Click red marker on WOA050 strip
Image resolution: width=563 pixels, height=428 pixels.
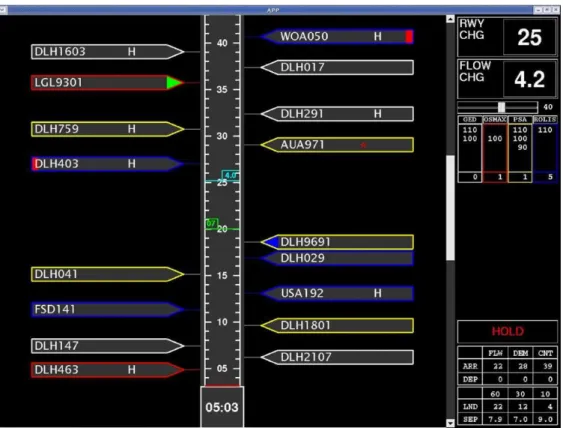tap(409, 36)
